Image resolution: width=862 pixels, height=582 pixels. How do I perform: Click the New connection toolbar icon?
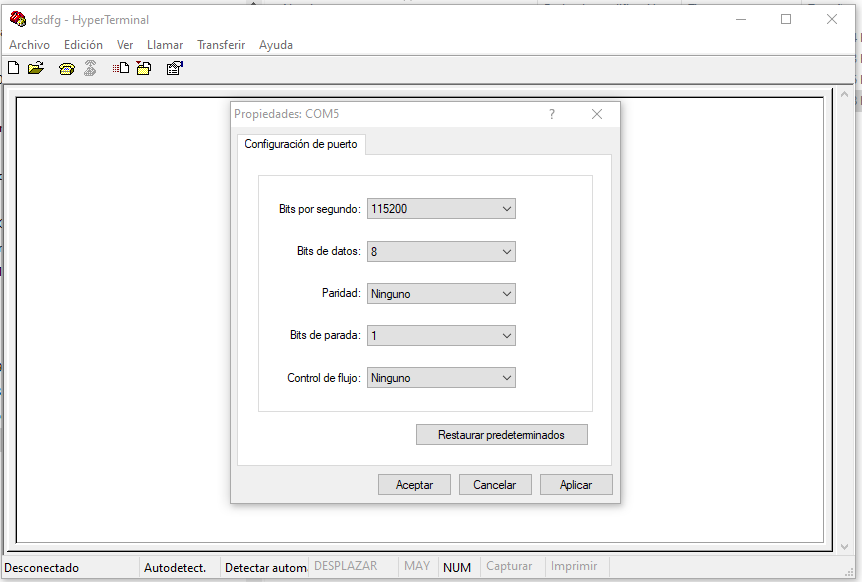pos(13,69)
